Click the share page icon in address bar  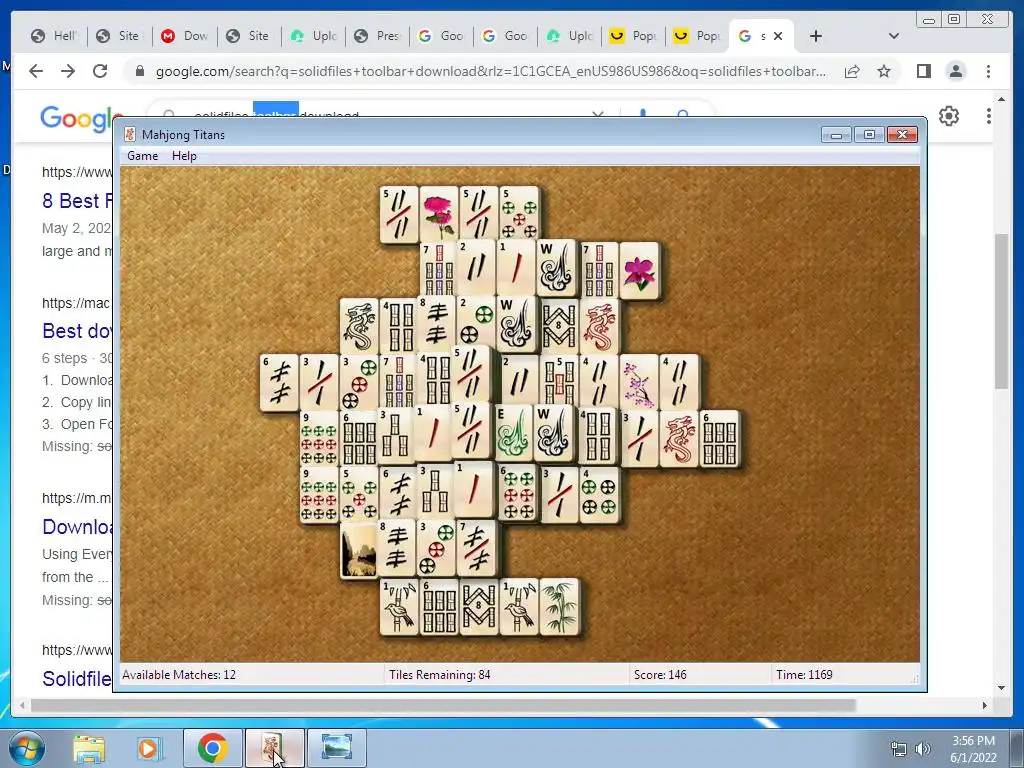click(x=852, y=71)
